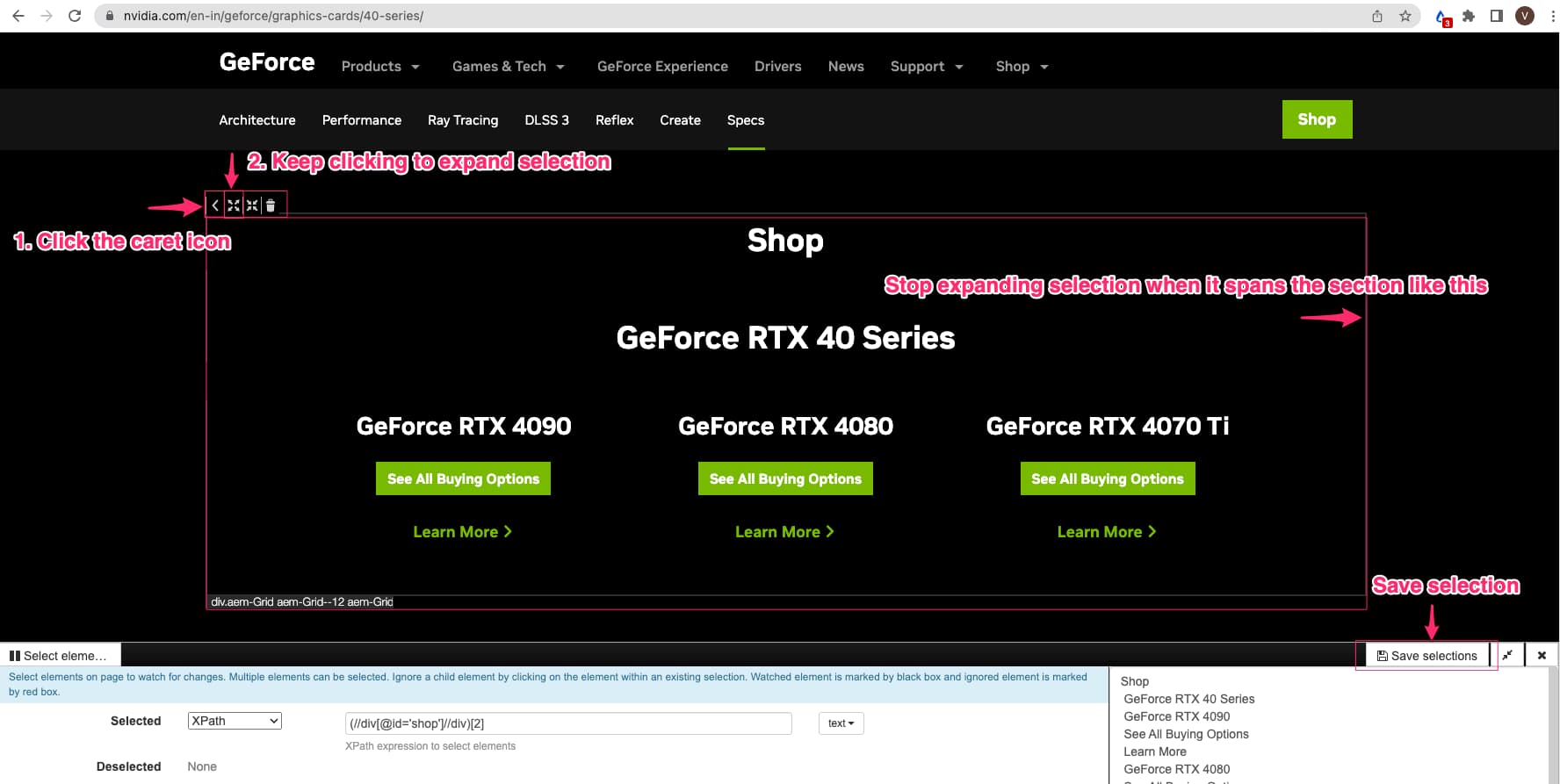Pause element selection via Select elements button
Screen dimensions: 1560x784
tap(59, 656)
